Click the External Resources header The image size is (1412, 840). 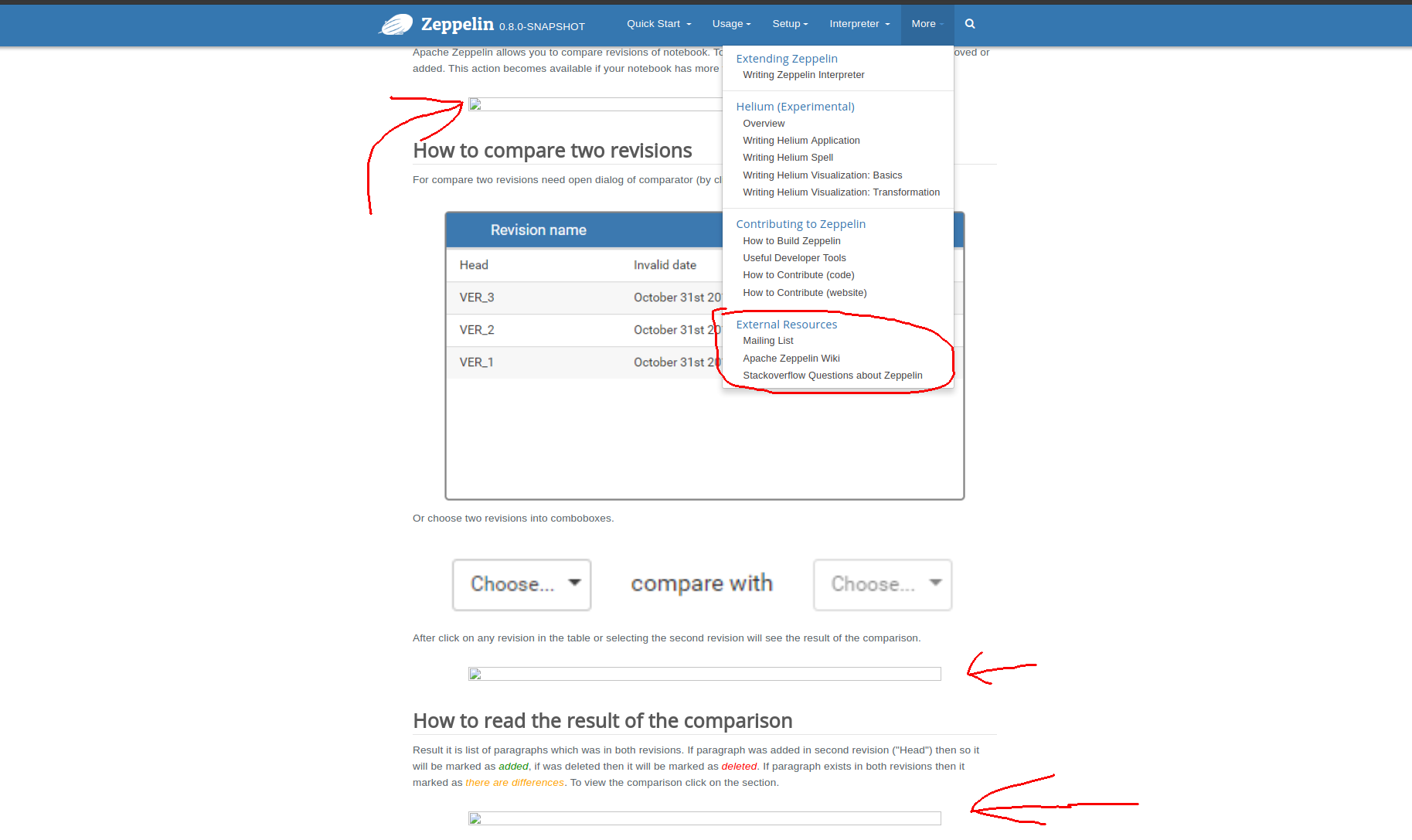[787, 325]
